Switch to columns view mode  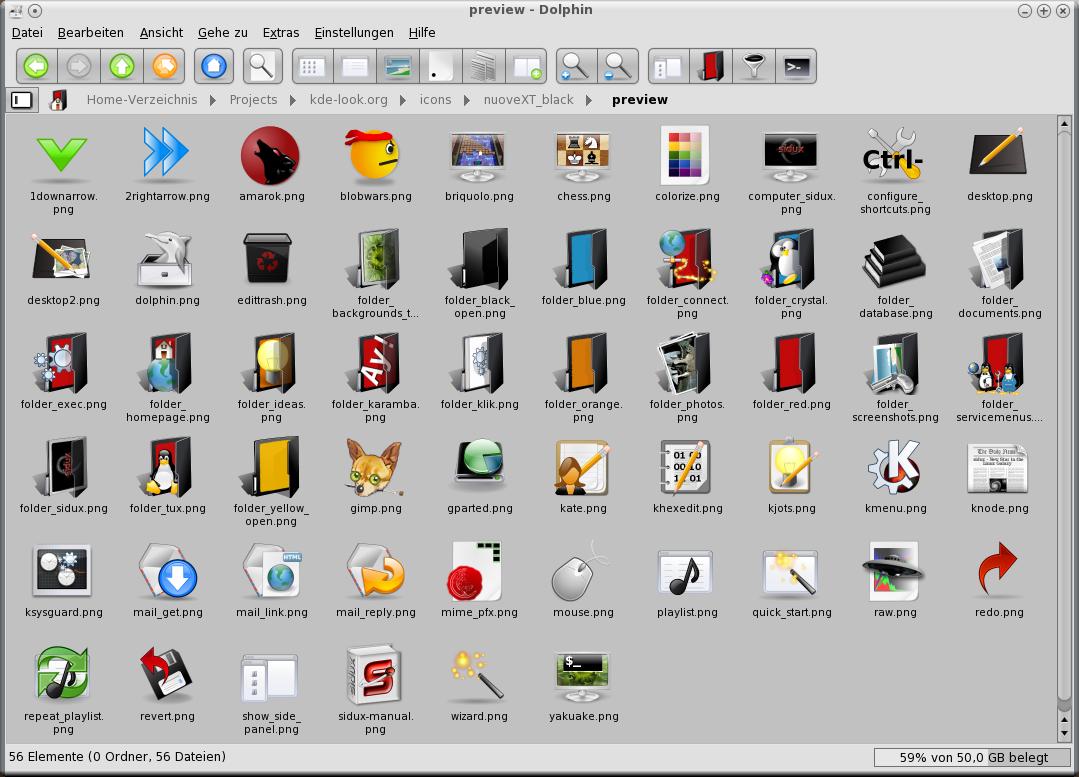[483, 66]
